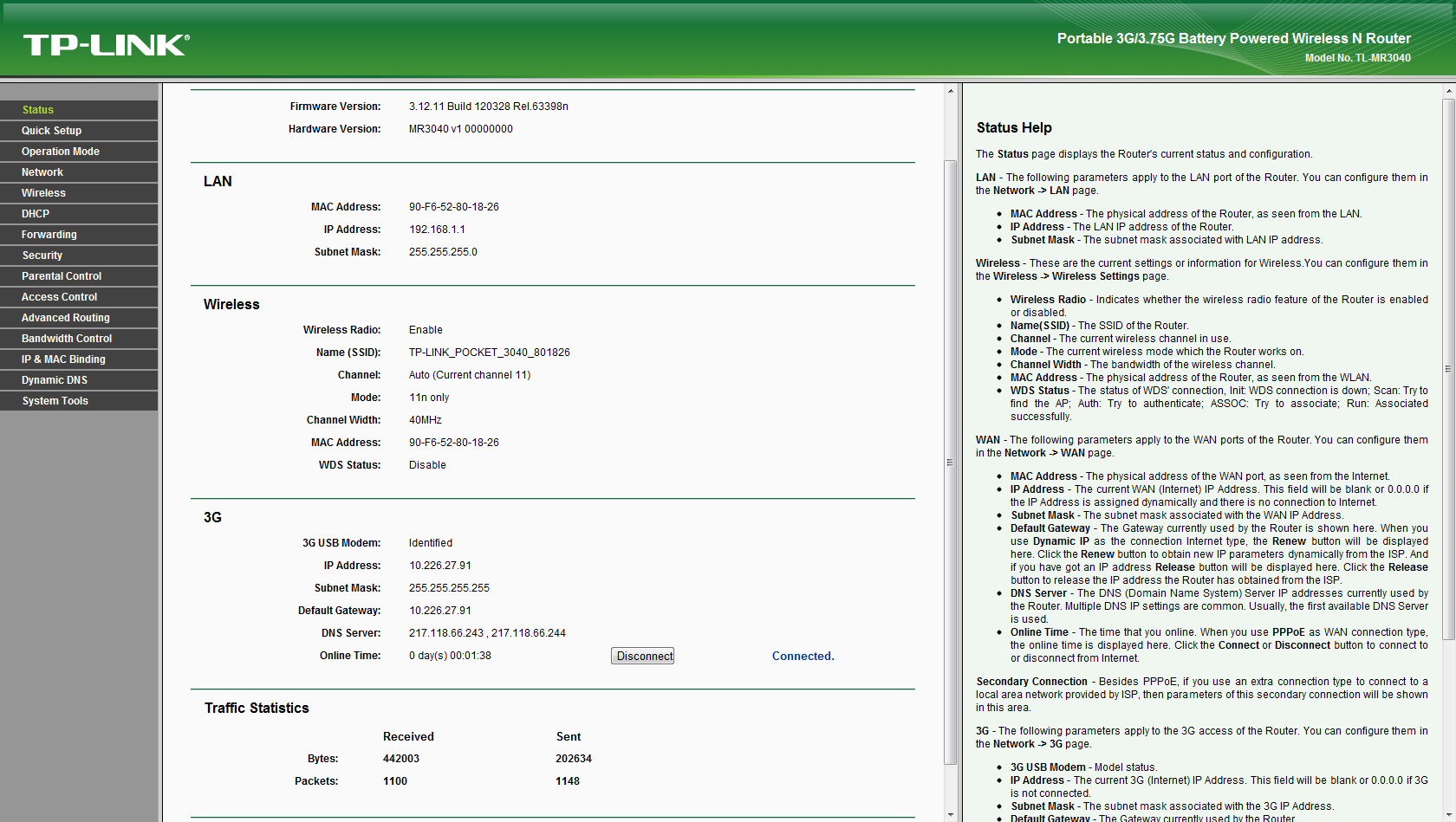Click the up arrow of the status page scrollbar
The image size is (1456, 822).
(x=951, y=91)
